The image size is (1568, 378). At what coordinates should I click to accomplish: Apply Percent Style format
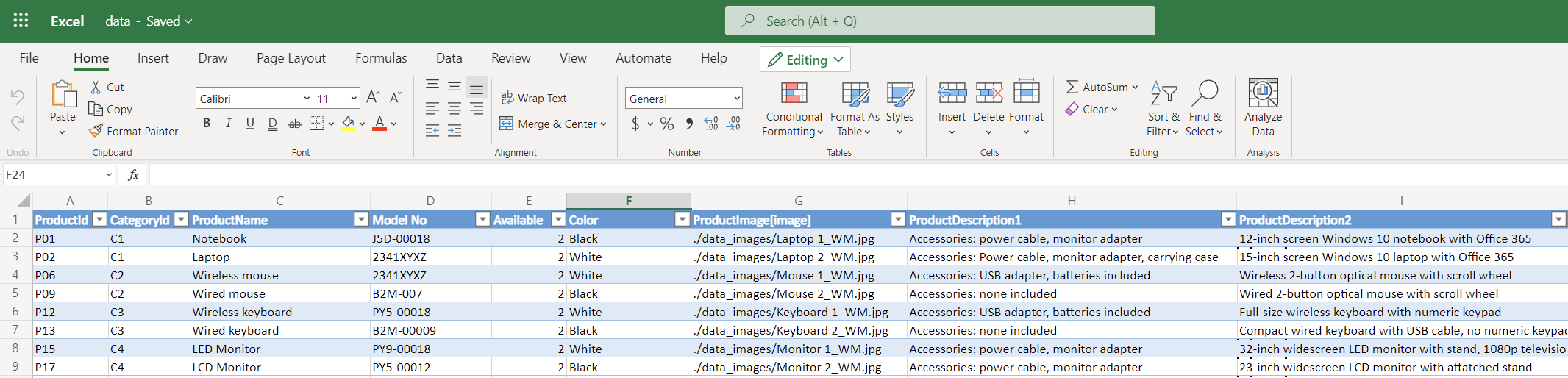[667, 124]
